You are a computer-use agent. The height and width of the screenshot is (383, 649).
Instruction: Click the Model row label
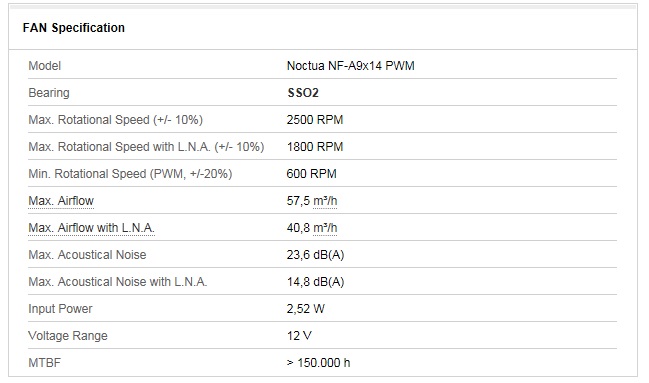pyautogui.click(x=44, y=66)
